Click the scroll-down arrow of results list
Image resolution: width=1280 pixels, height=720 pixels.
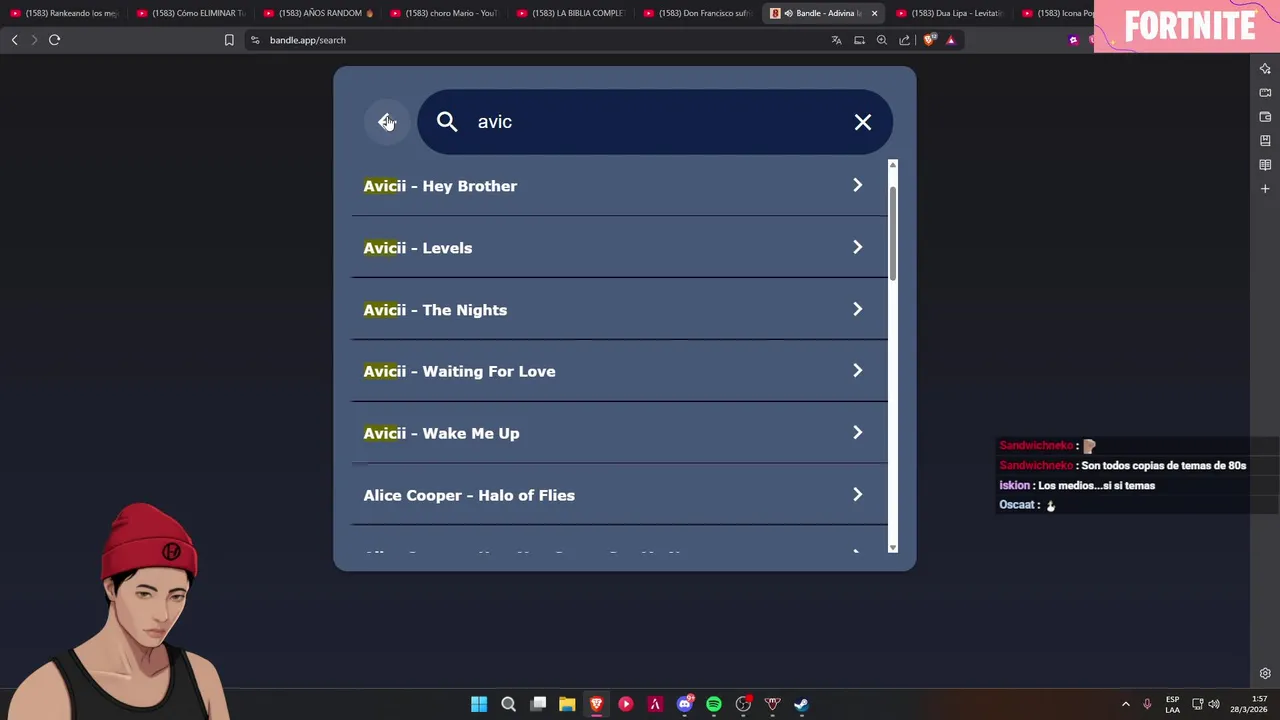893,547
